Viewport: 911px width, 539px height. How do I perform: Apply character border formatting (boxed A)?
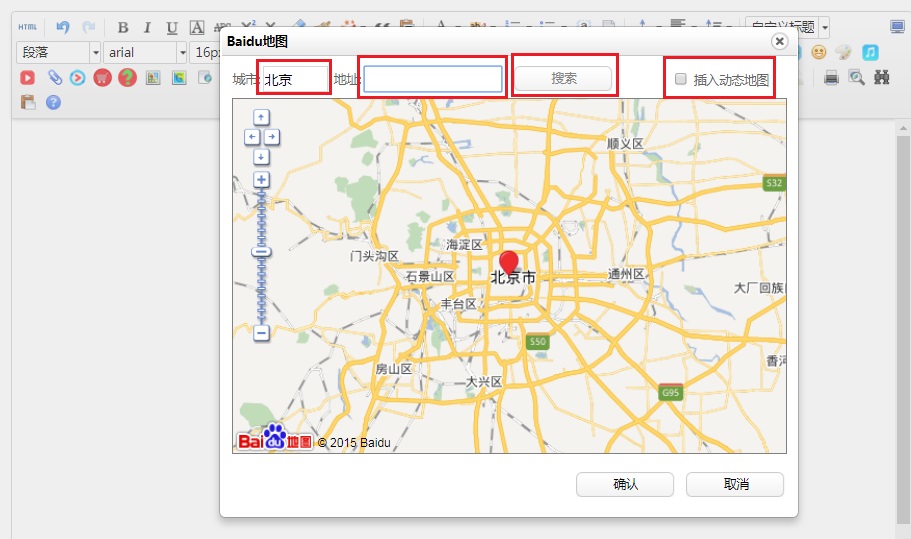197,27
